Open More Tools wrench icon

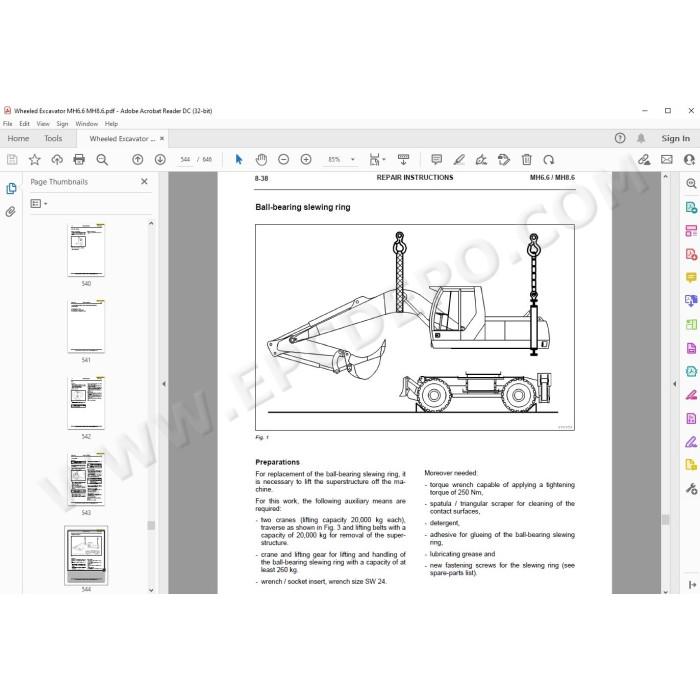(x=691, y=488)
